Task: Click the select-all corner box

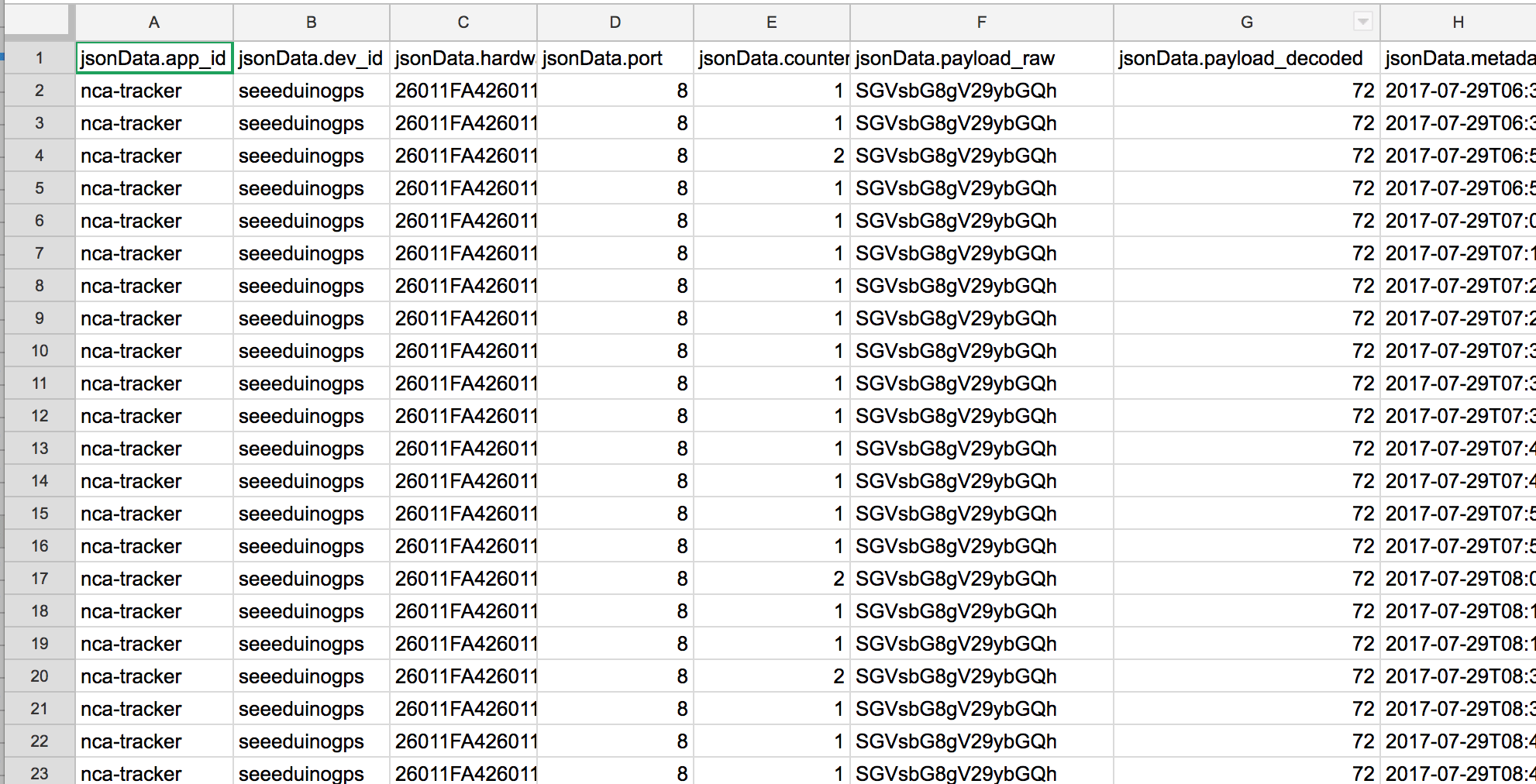Action: pyautogui.click(x=36, y=20)
